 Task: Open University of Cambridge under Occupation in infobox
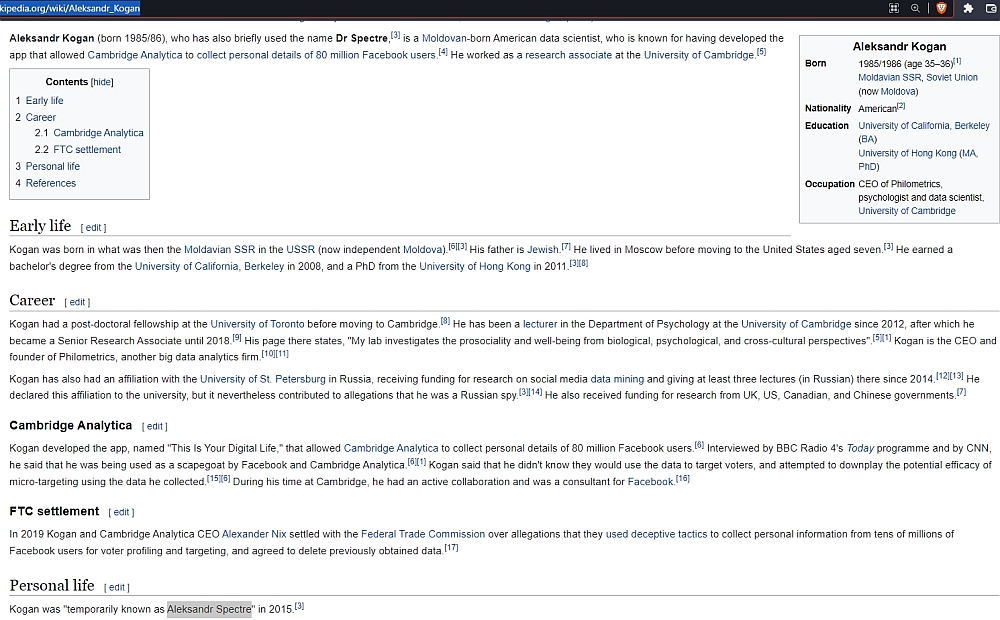[907, 211]
